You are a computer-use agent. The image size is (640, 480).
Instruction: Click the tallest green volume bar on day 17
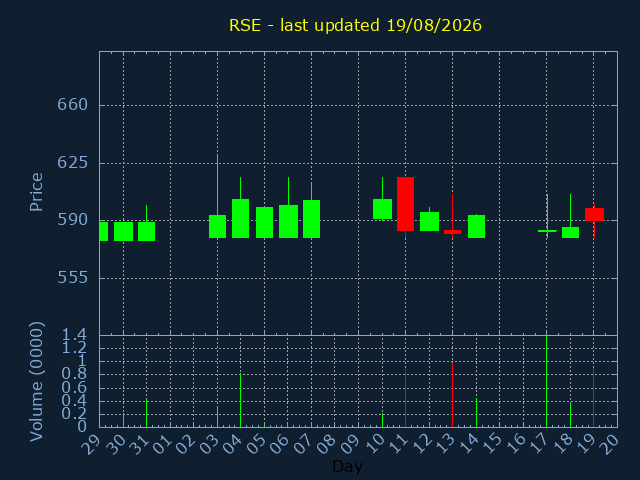click(x=547, y=382)
